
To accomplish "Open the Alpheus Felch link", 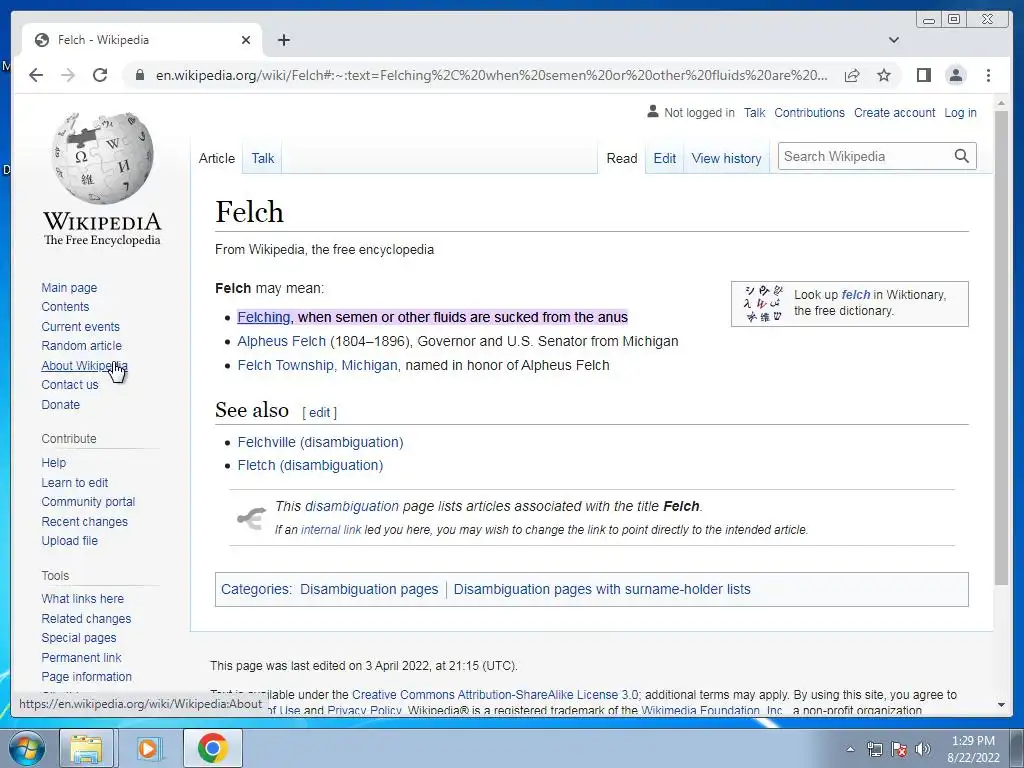I will 281,342.
